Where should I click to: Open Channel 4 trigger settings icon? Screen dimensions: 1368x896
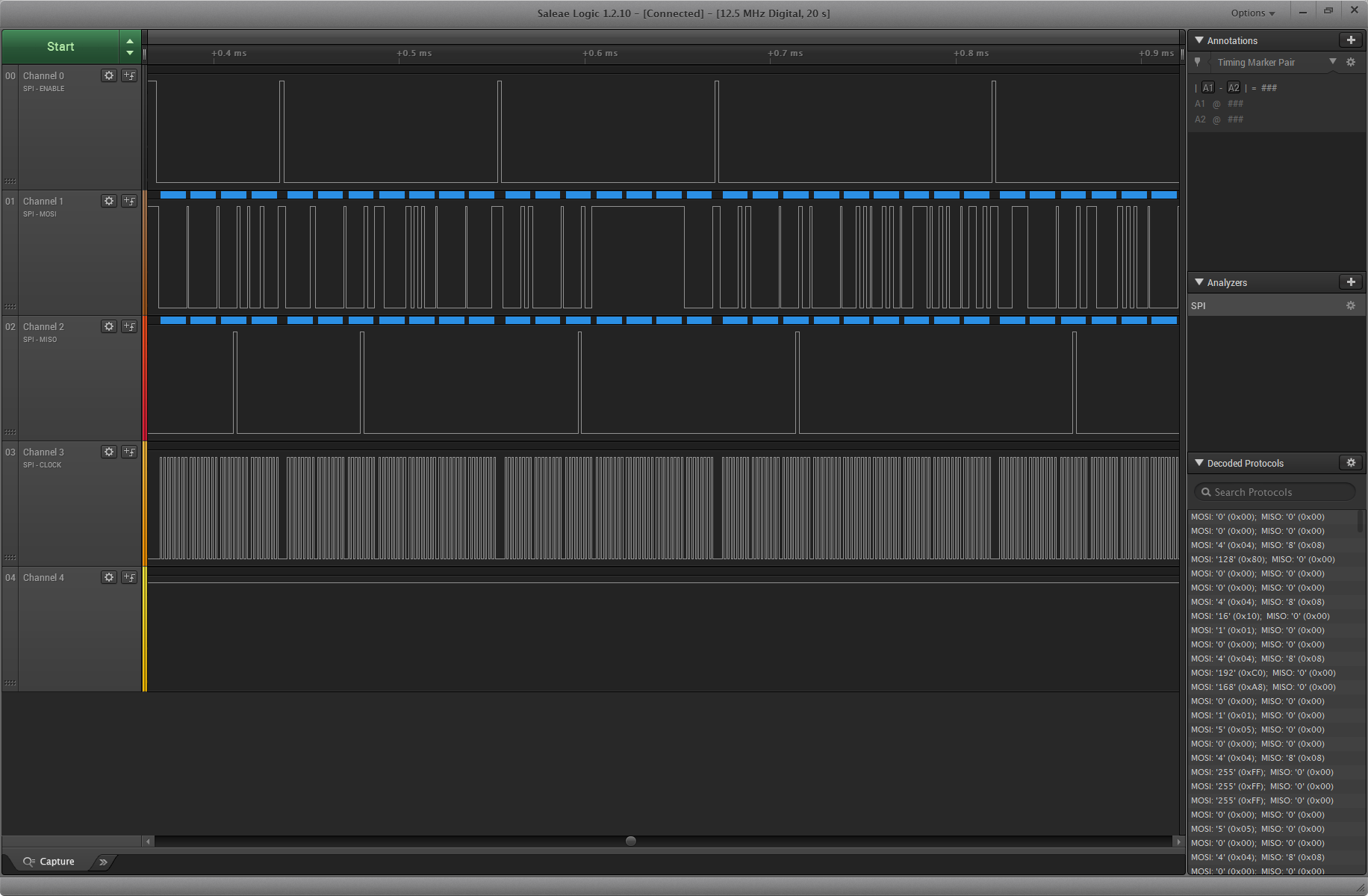(129, 577)
